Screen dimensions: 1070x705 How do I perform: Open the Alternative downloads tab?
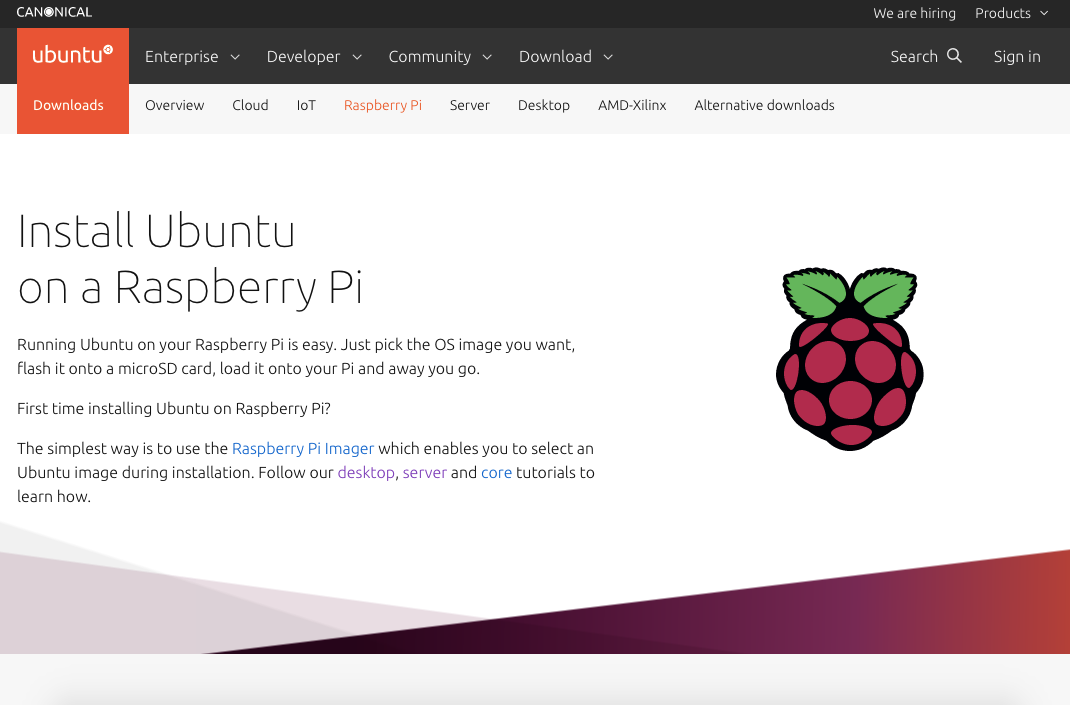point(764,105)
